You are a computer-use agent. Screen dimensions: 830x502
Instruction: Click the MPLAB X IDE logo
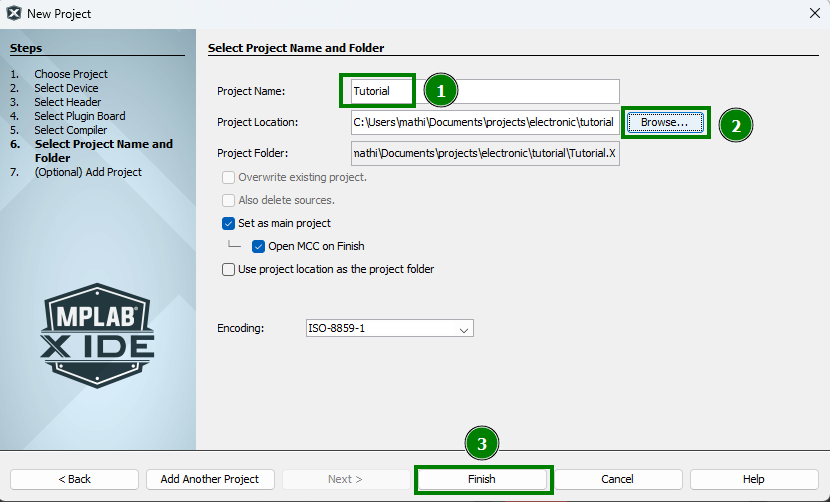coord(97,336)
